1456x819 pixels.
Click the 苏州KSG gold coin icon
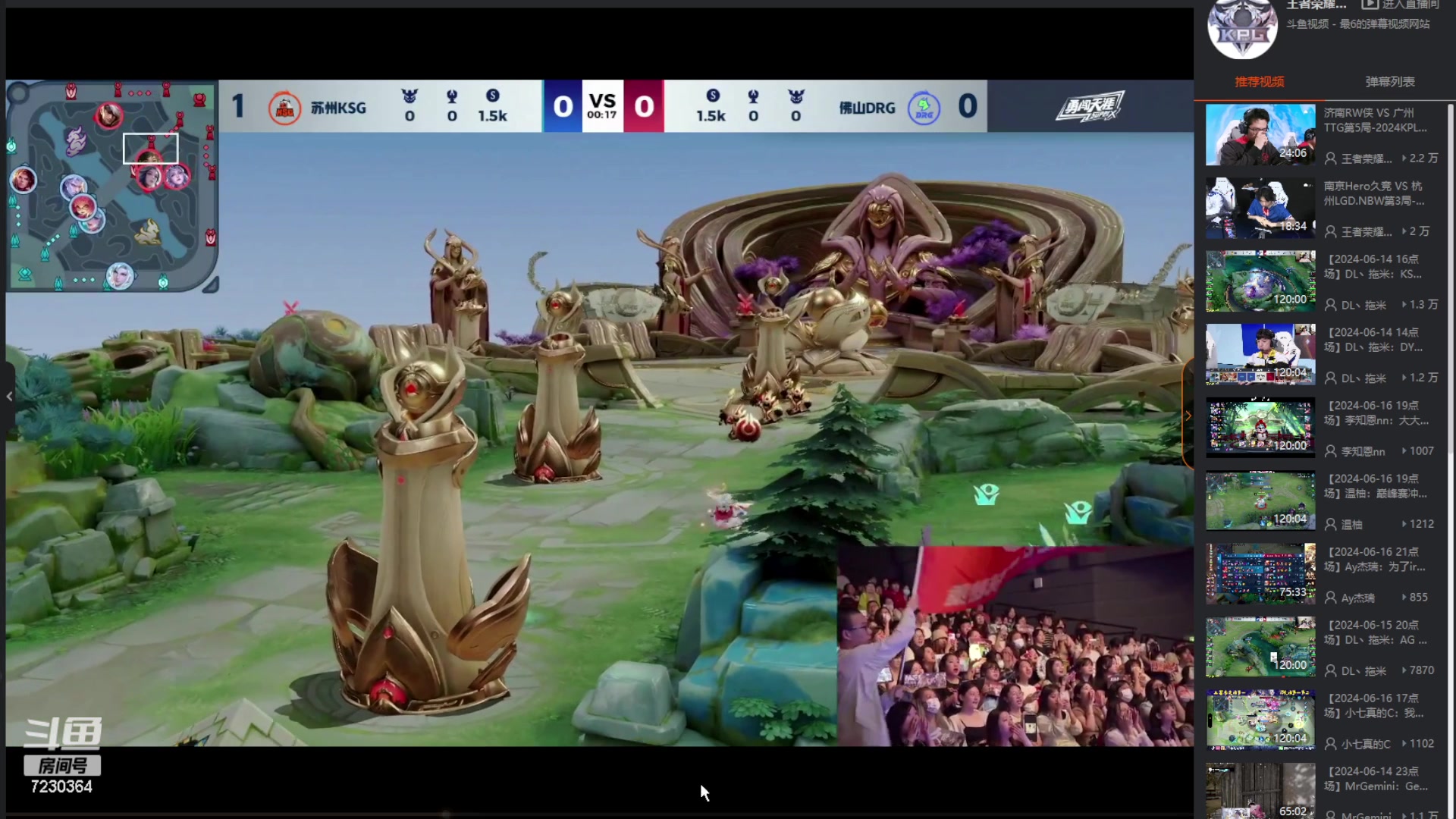493,96
